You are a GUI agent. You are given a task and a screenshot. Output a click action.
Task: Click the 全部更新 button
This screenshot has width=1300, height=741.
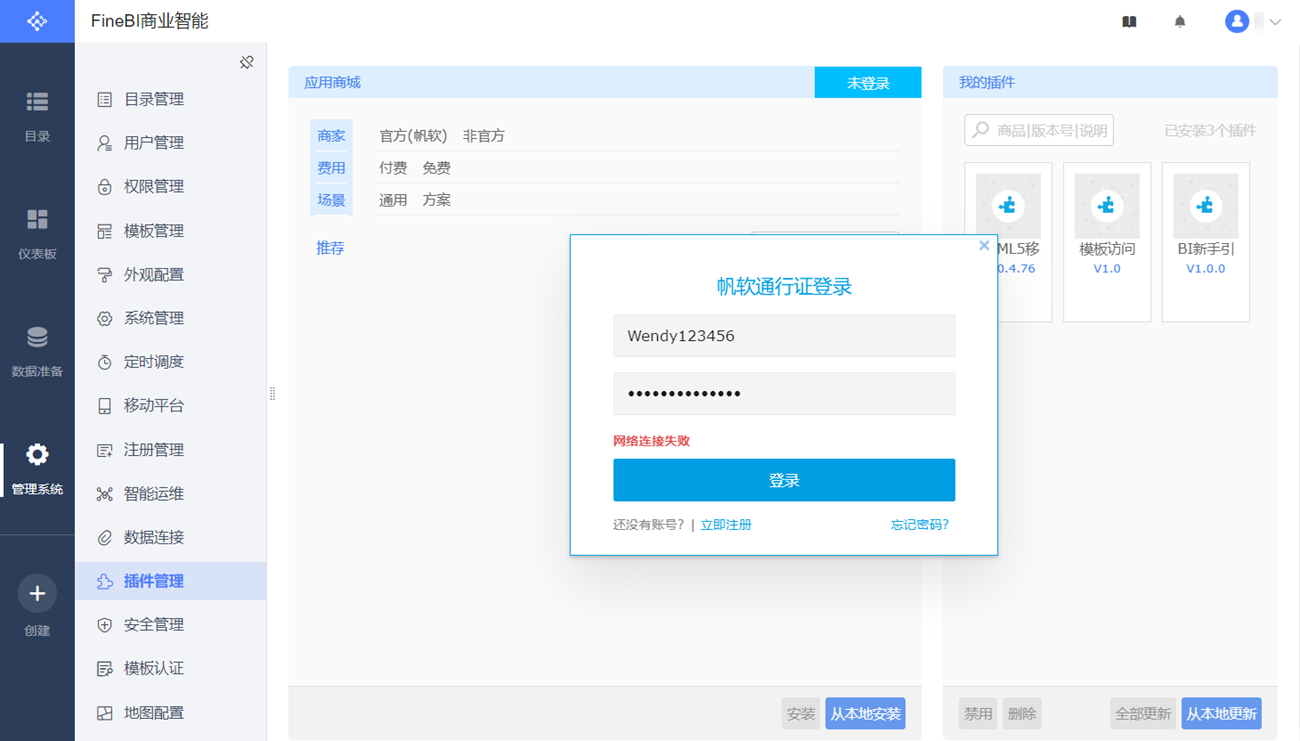tap(1143, 714)
